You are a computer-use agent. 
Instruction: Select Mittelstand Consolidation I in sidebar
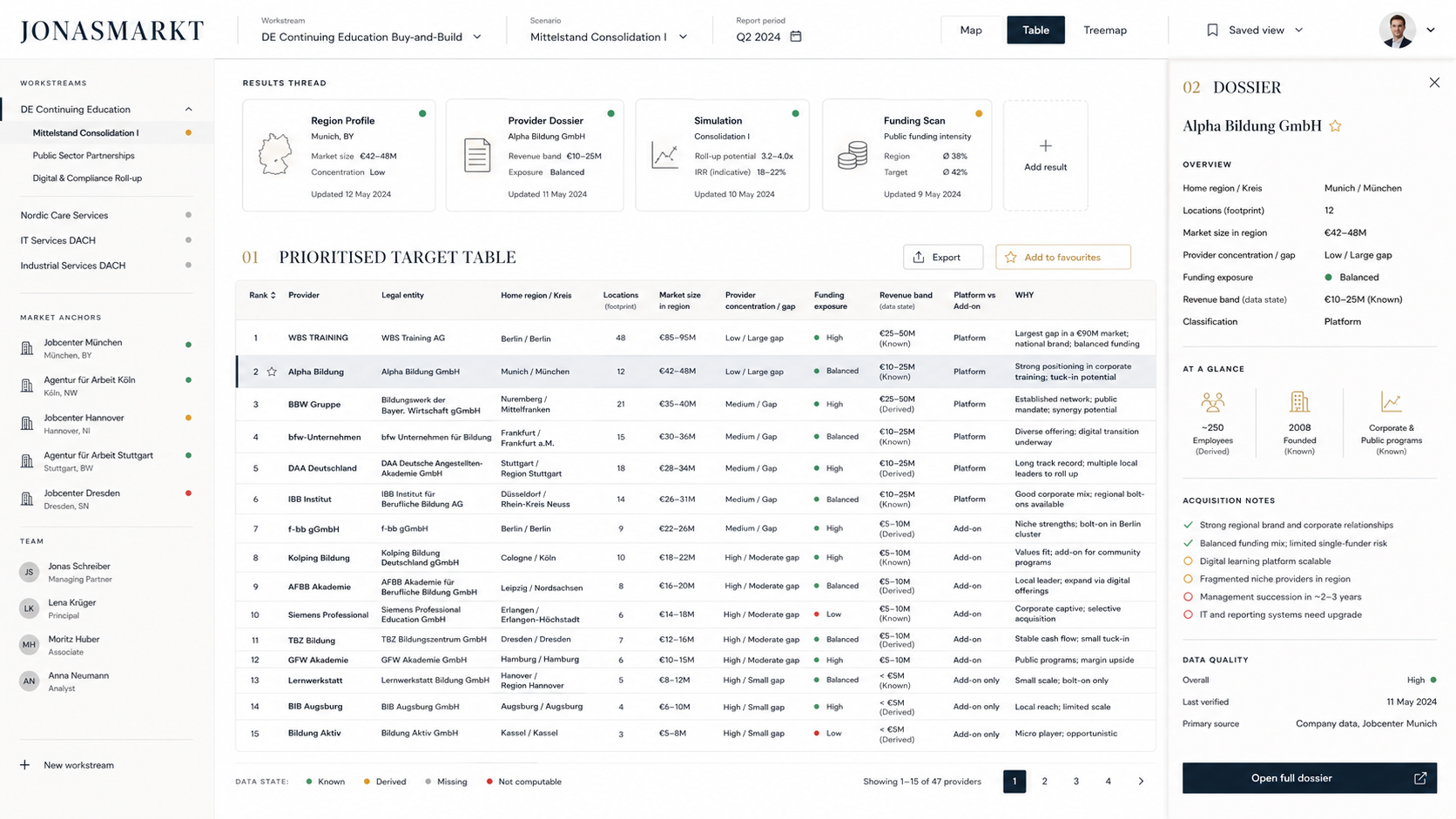(107, 133)
